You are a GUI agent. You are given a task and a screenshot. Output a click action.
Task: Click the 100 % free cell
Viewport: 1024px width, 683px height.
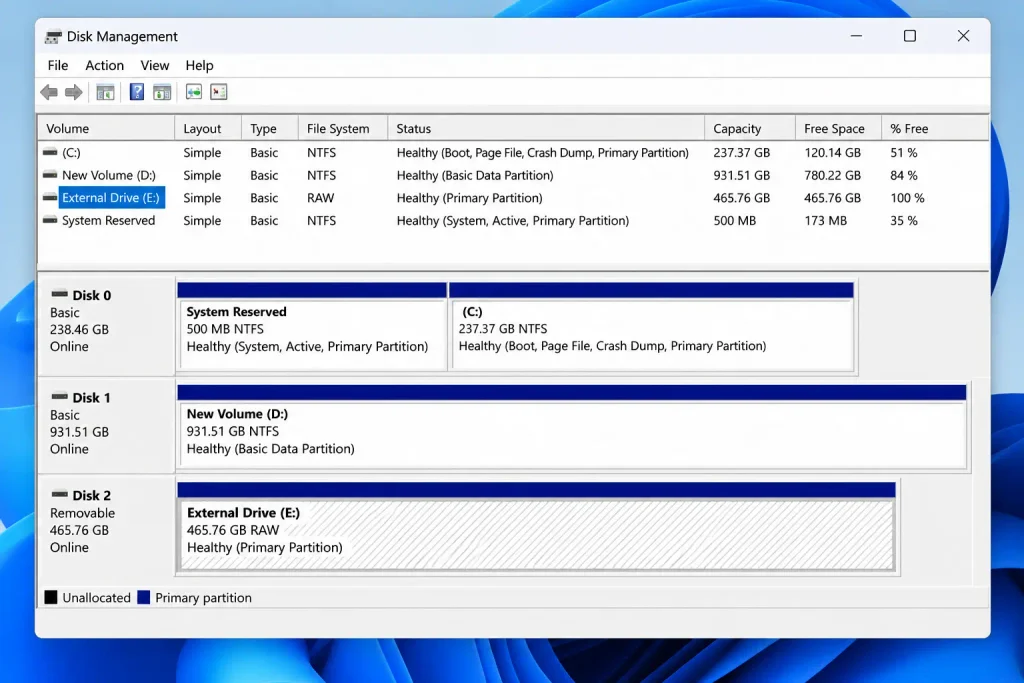tap(907, 198)
